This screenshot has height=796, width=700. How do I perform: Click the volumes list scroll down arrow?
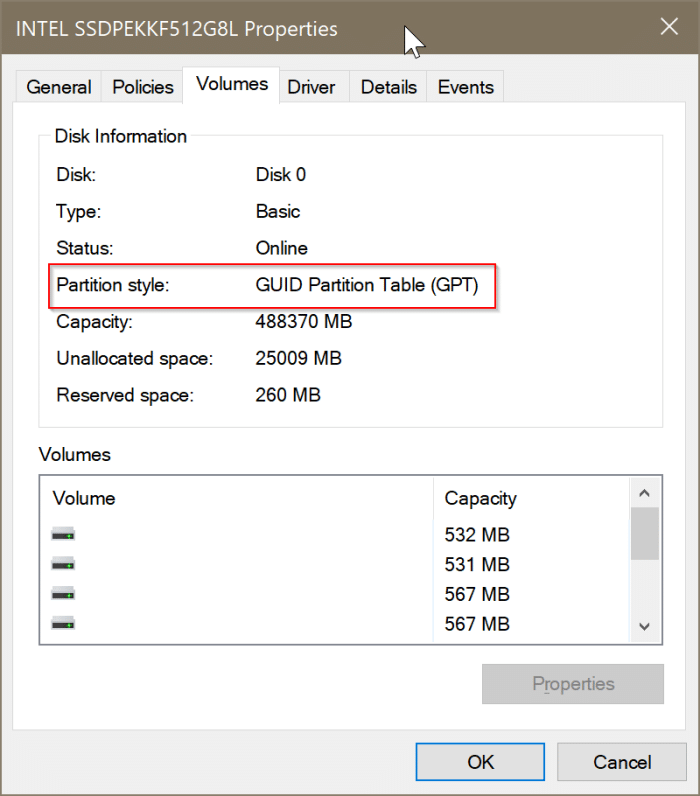click(x=645, y=626)
